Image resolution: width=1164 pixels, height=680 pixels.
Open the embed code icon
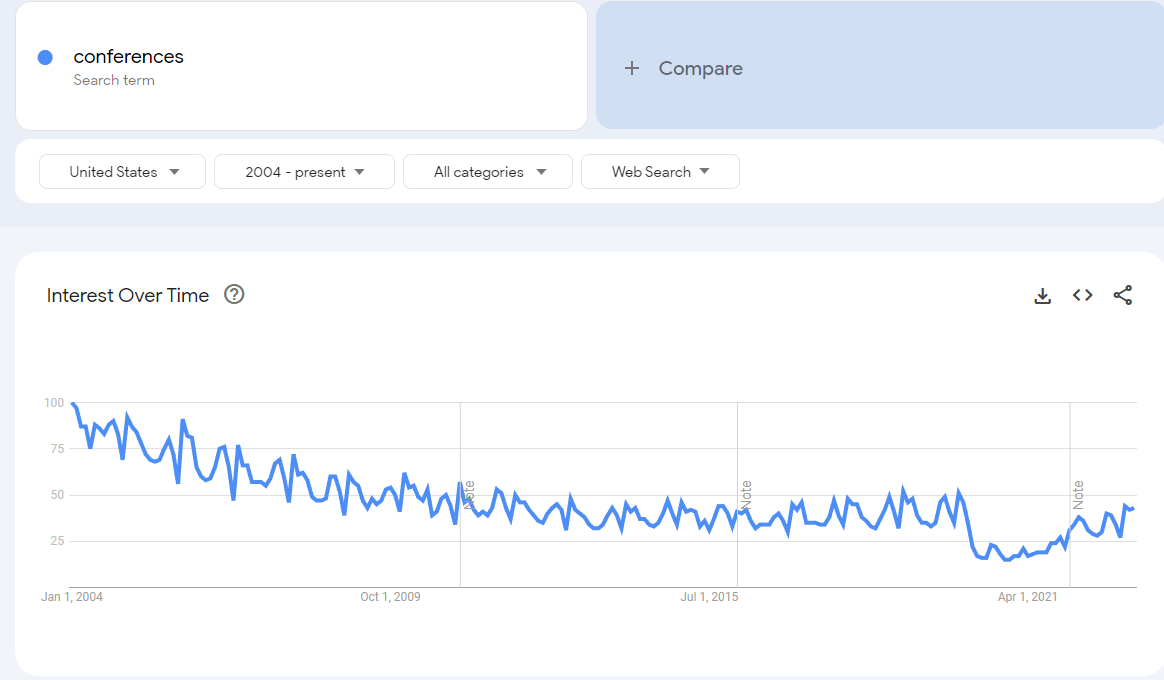pyautogui.click(x=1082, y=295)
